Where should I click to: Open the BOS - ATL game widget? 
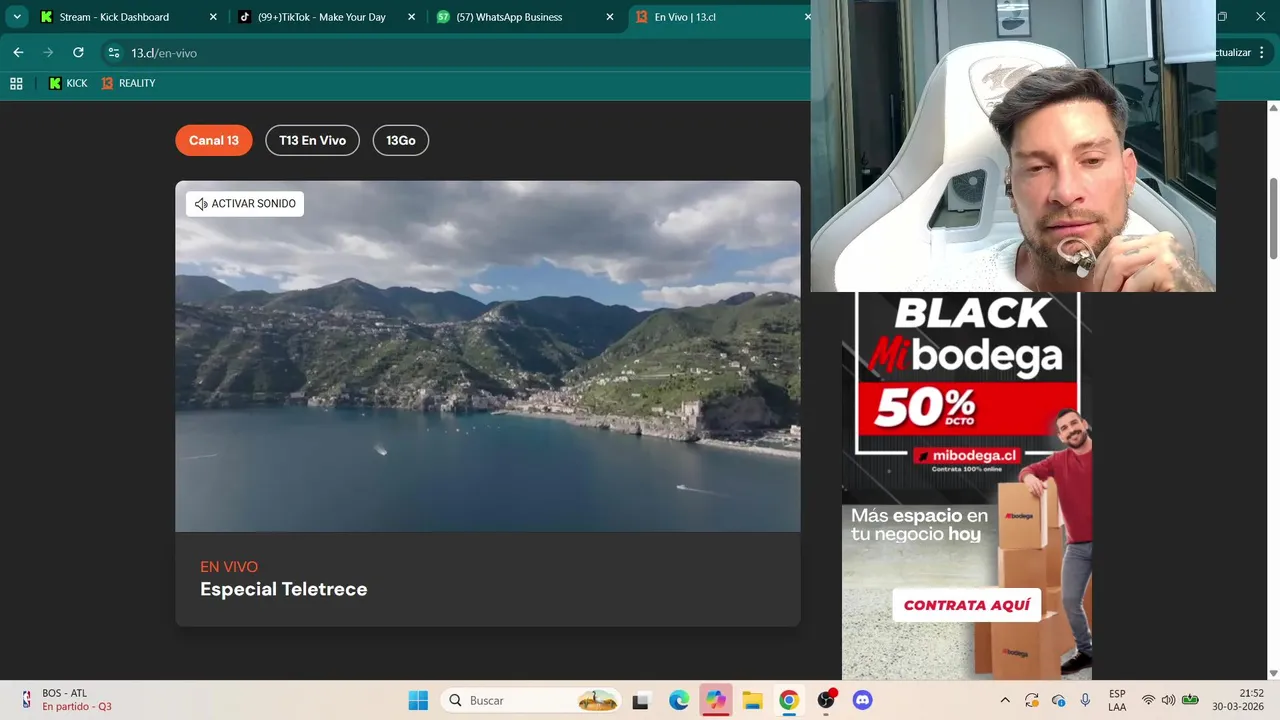point(66,700)
